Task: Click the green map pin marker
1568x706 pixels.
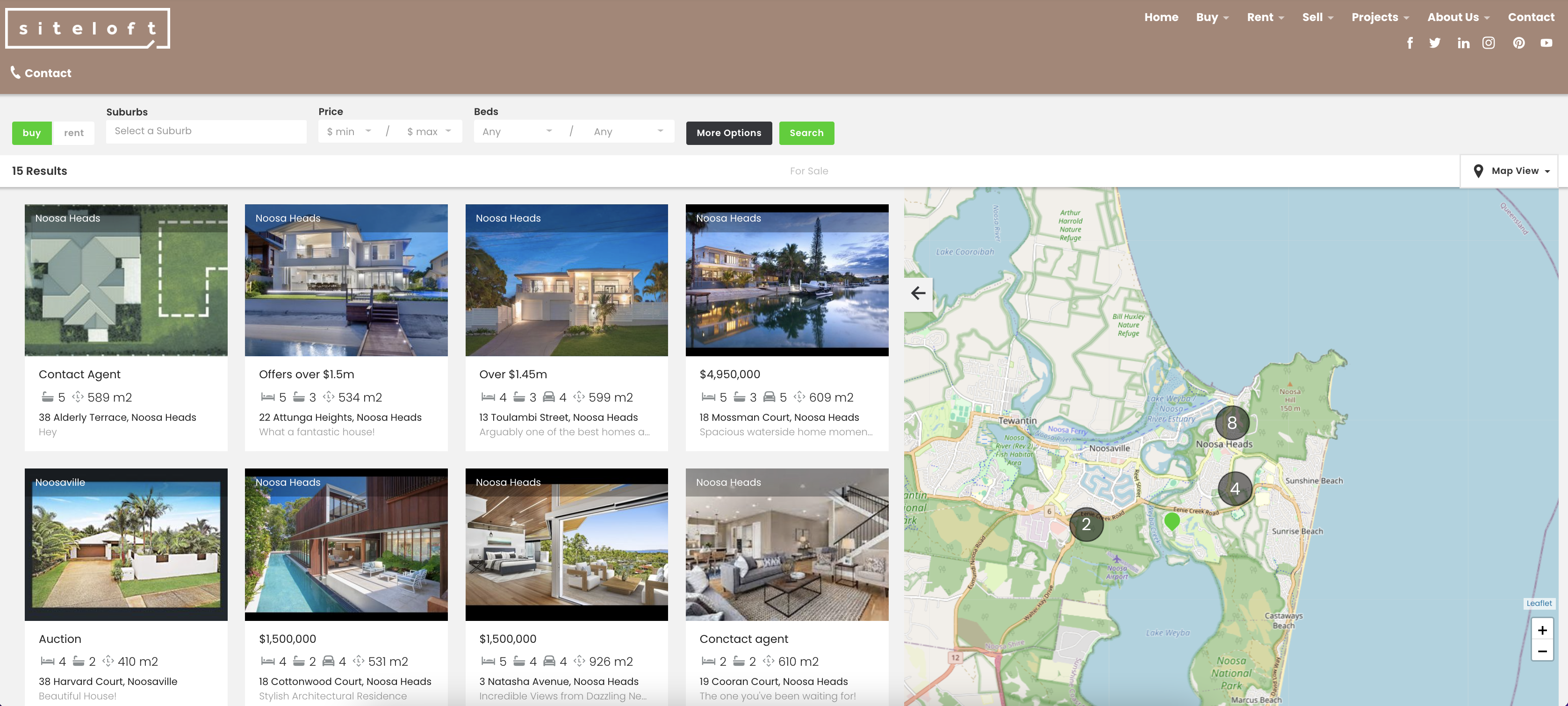Action: pyautogui.click(x=1172, y=521)
